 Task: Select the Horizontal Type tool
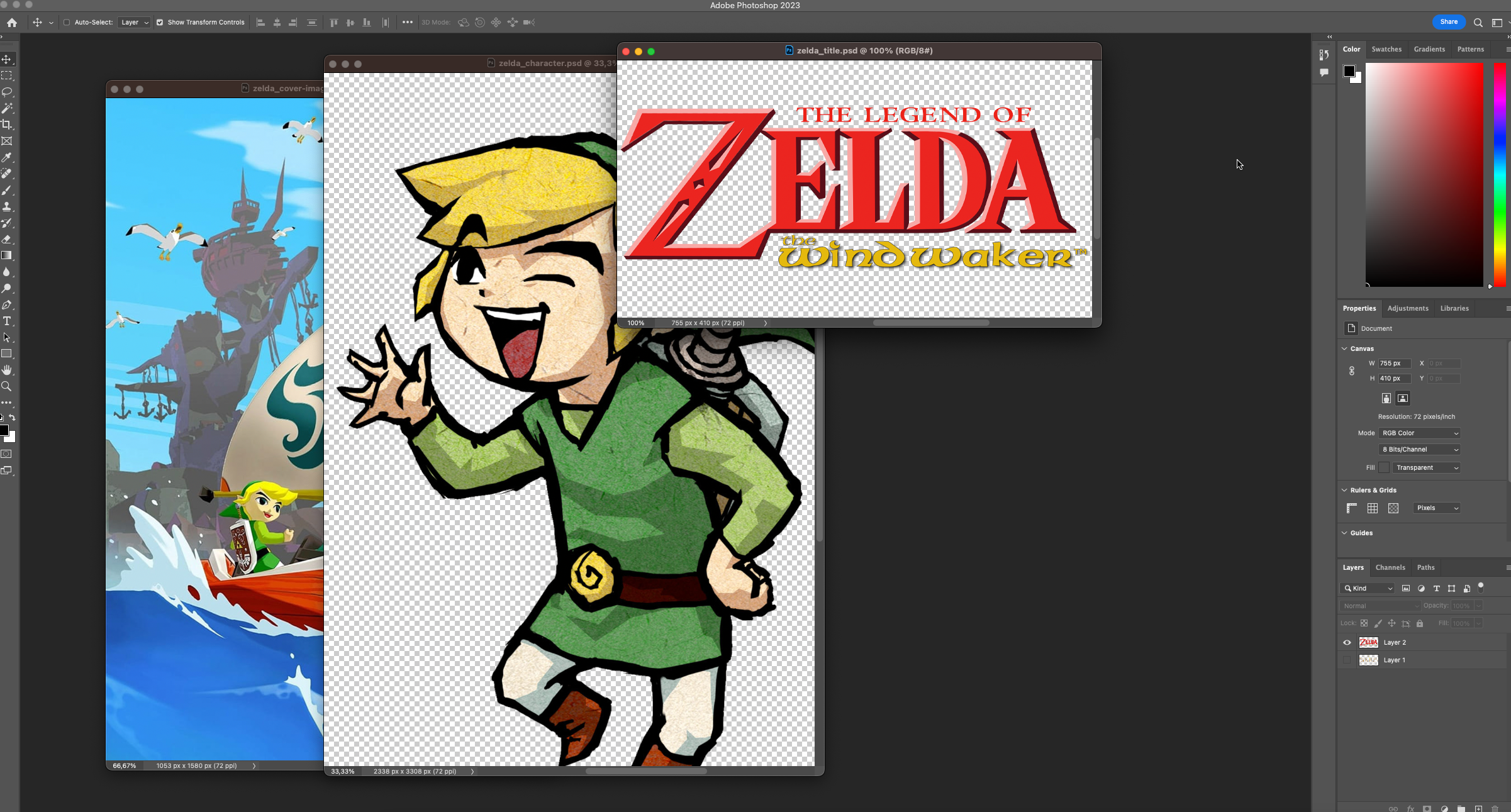(7, 321)
